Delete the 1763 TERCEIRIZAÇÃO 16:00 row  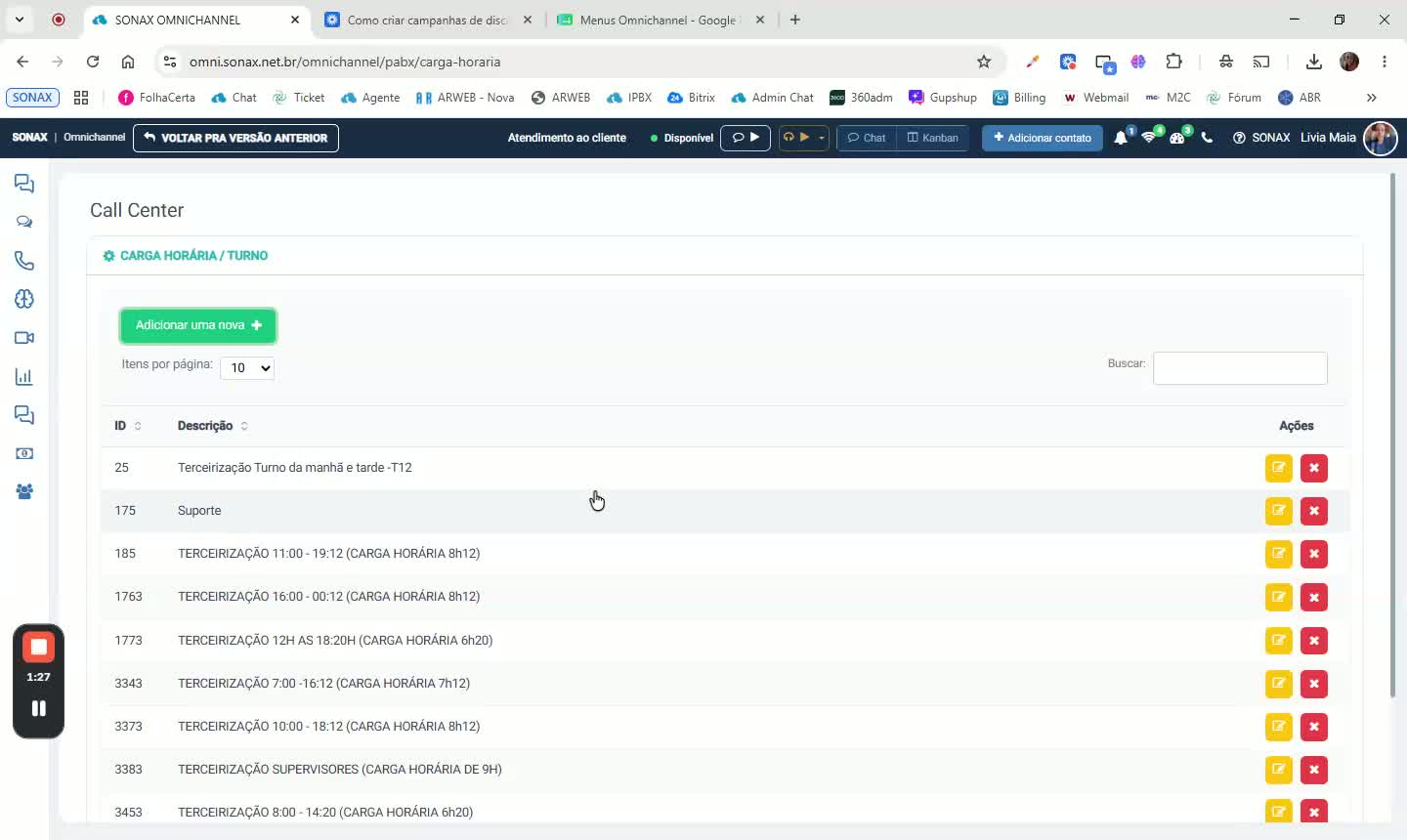click(x=1314, y=597)
